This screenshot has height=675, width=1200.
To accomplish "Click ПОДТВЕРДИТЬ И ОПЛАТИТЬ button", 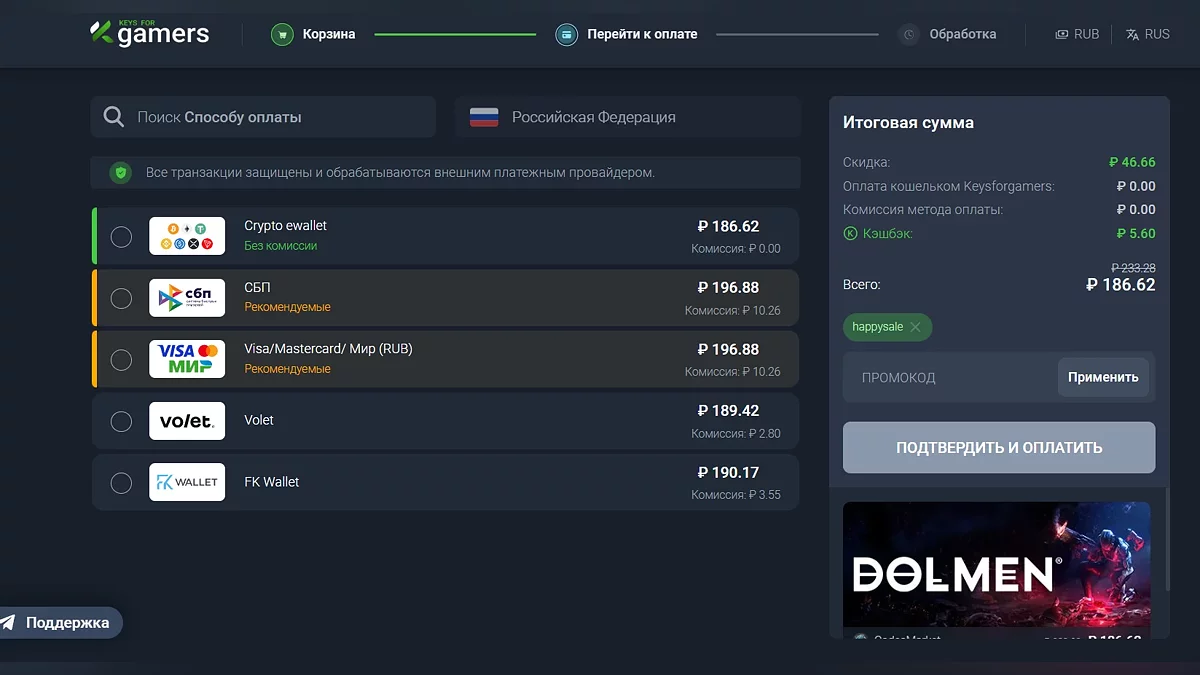I will click(x=999, y=448).
